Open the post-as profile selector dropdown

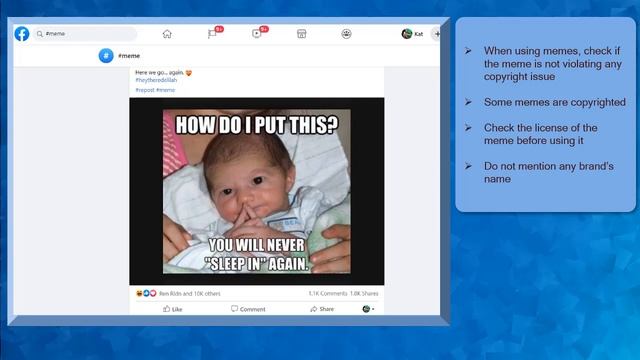coord(368,309)
